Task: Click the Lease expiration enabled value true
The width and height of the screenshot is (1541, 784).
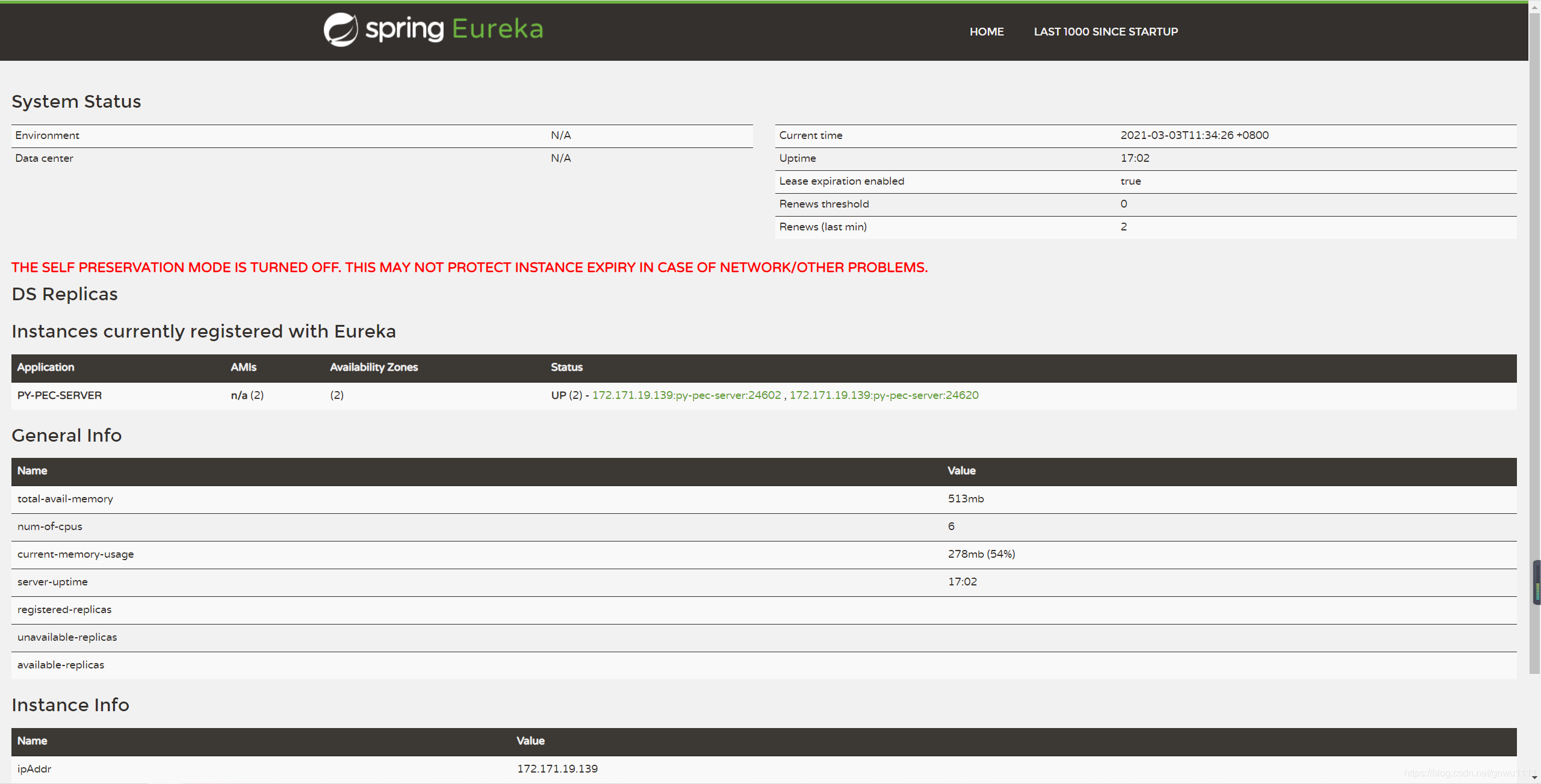Action: [1129, 181]
